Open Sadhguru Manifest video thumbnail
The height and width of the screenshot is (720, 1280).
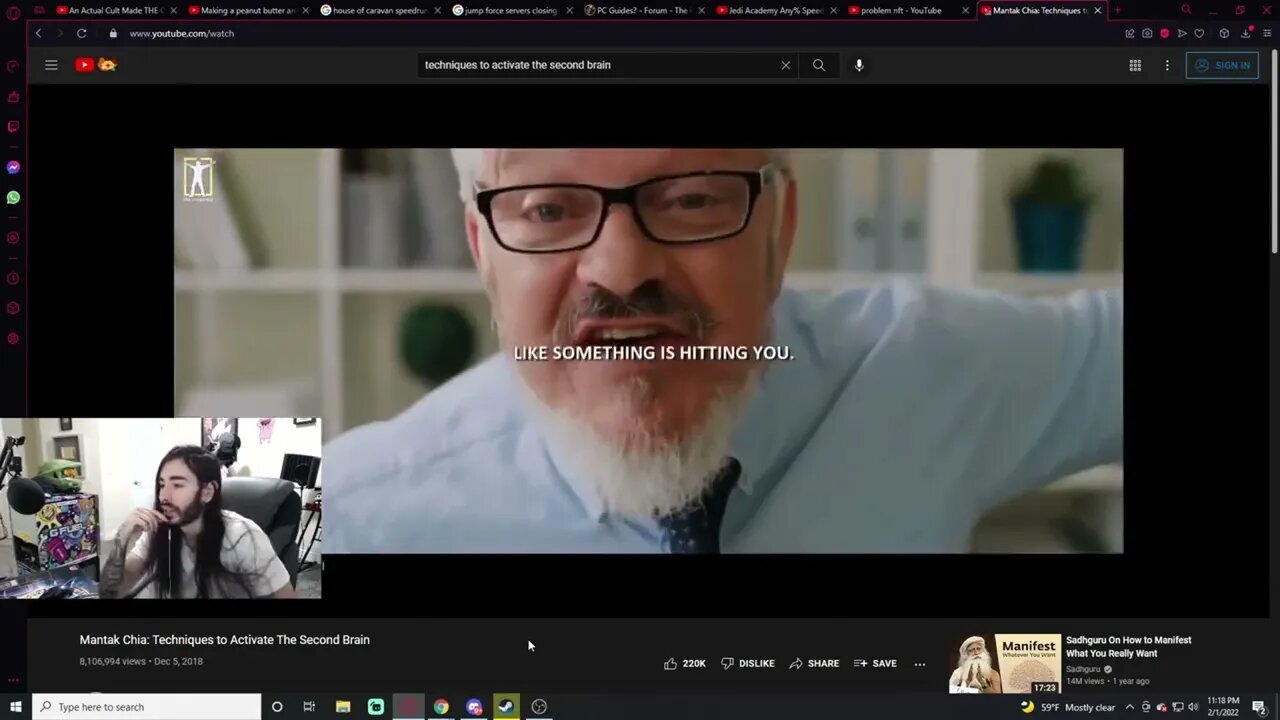pyautogui.click(x=1005, y=664)
